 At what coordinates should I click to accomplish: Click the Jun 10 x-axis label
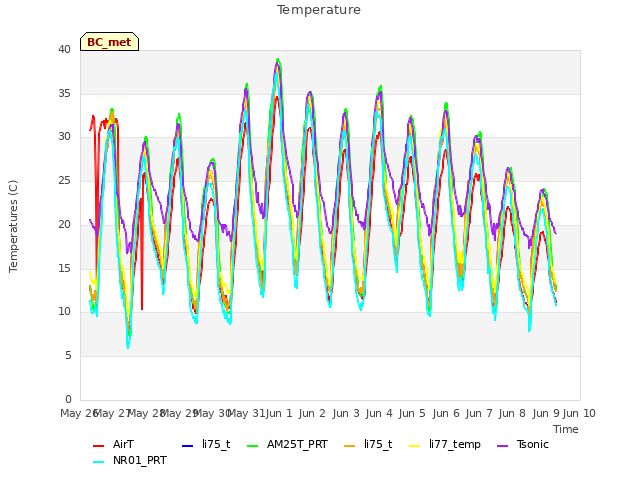[579, 413]
